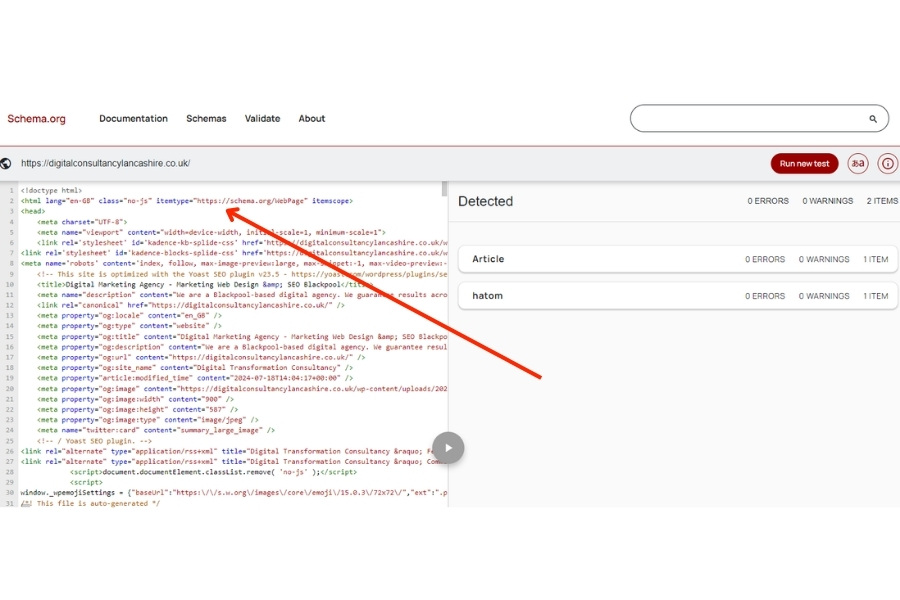The height and width of the screenshot is (600, 900).
Task: Click the code panel vertical scrollbar
Action: point(444,189)
